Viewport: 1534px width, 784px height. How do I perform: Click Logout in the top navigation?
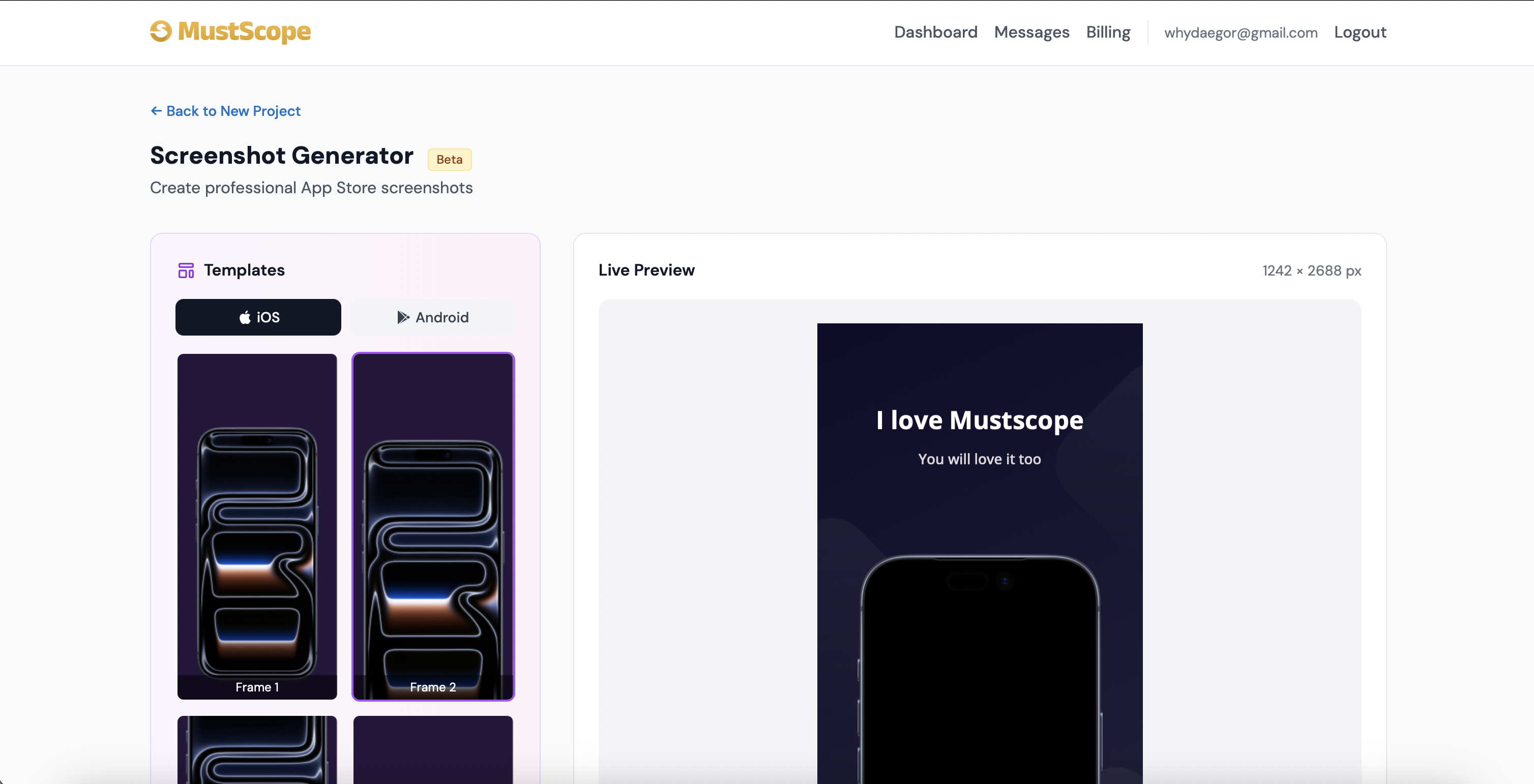1360,32
